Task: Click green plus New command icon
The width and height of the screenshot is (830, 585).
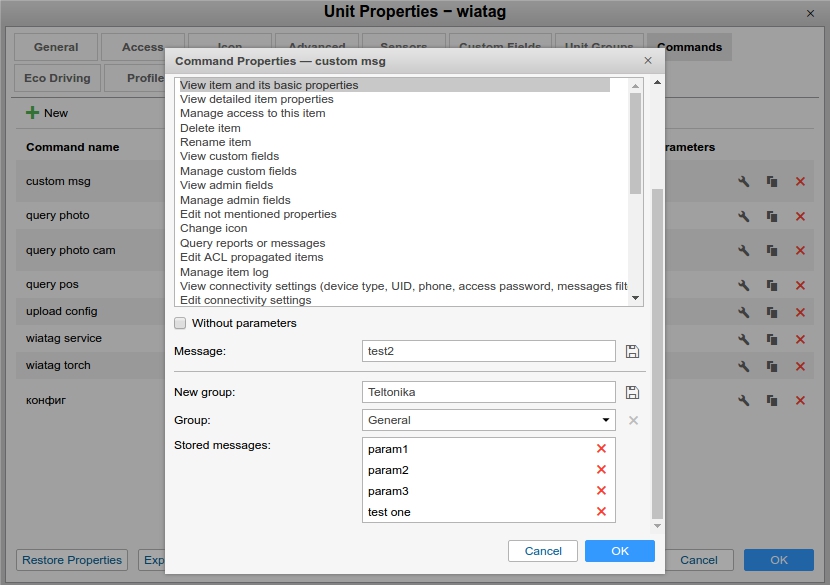Action: [x=33, y=113]
